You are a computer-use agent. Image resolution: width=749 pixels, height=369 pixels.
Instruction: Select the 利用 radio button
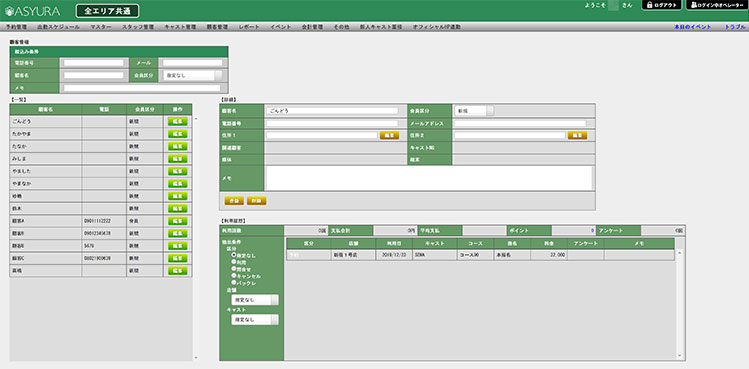pyautogui.click(x=234, y=262)
